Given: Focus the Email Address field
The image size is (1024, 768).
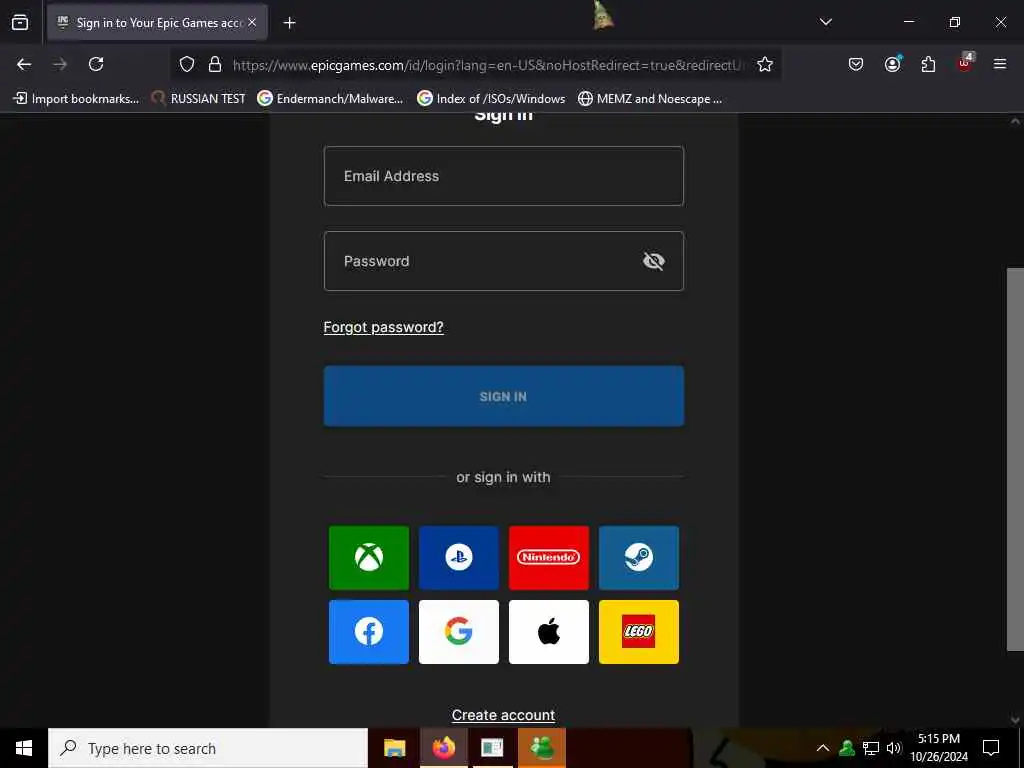Looking at the screenshot, I should (504, 176).
